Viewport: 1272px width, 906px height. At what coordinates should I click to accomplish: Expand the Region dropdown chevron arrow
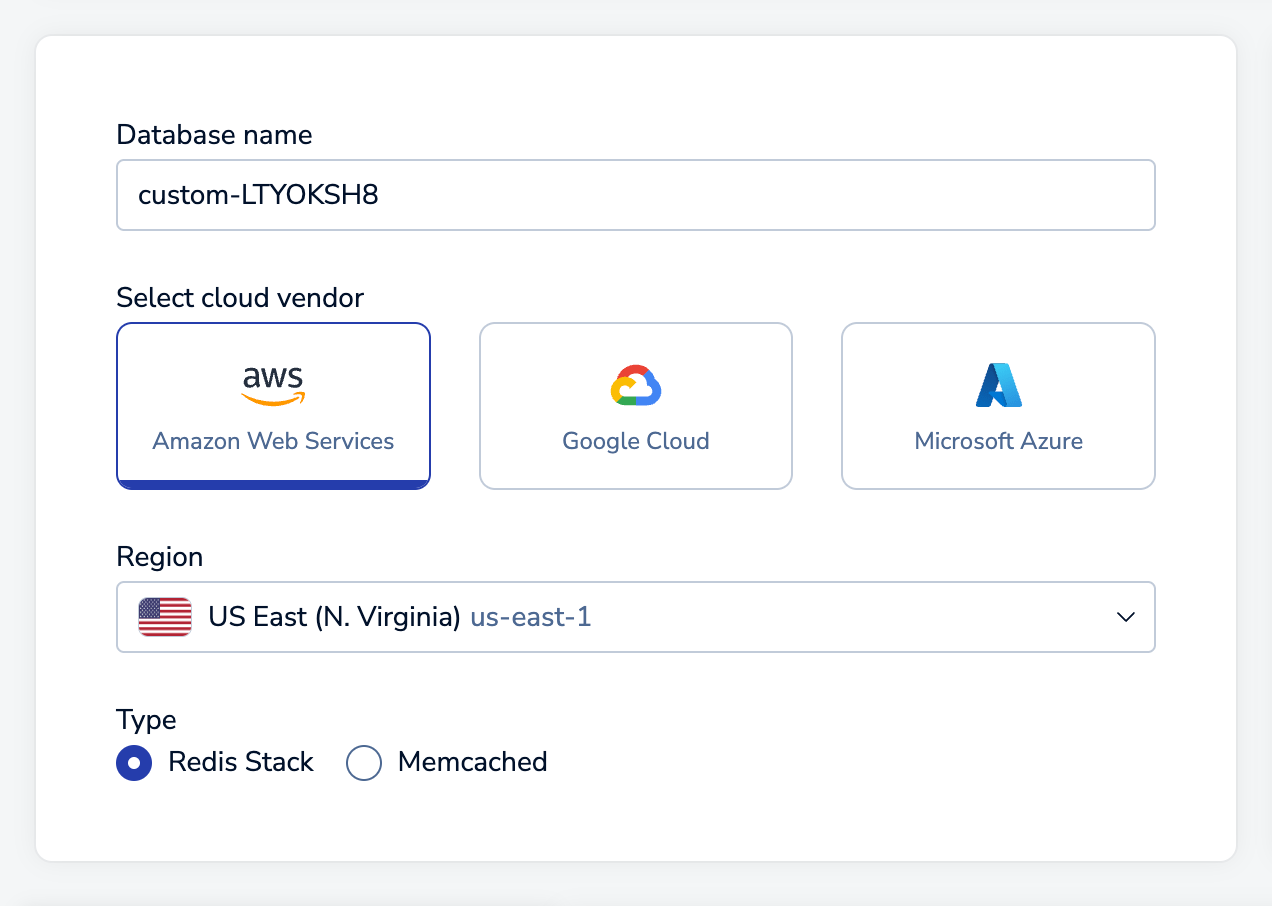1125,617
